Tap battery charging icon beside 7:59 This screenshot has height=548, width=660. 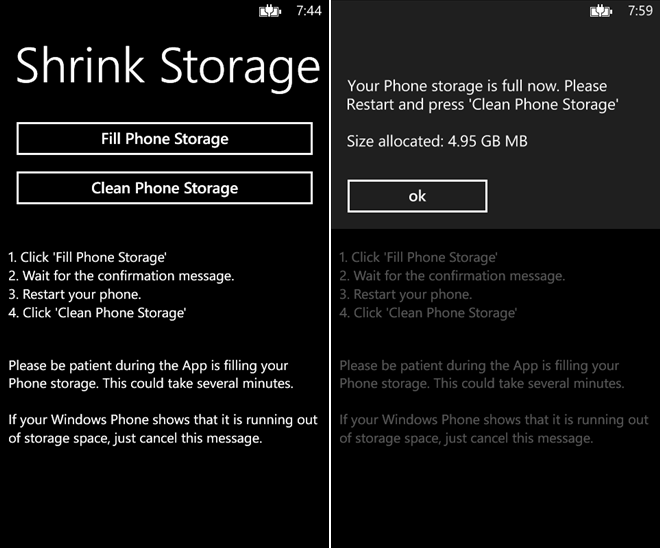600,11
